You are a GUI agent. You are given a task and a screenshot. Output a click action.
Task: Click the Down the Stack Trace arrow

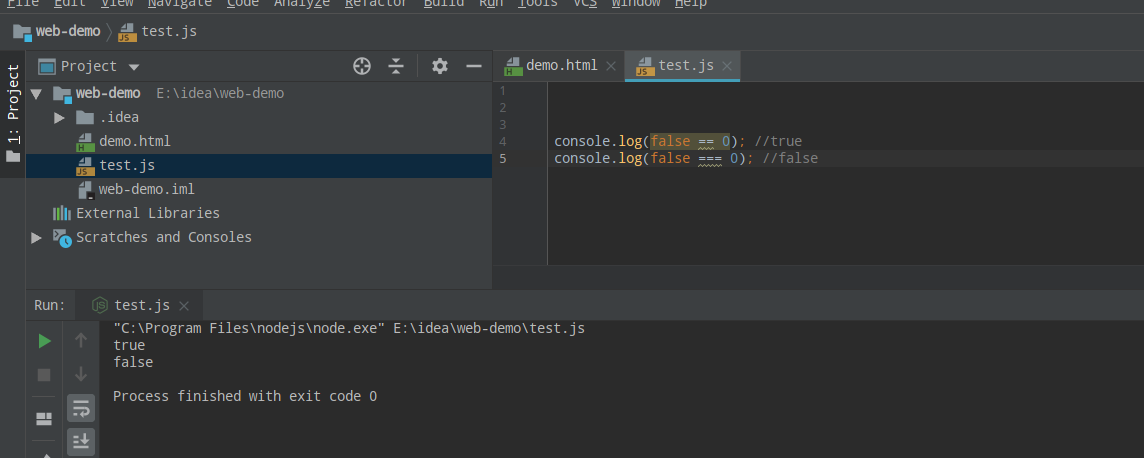click(81, 375)
